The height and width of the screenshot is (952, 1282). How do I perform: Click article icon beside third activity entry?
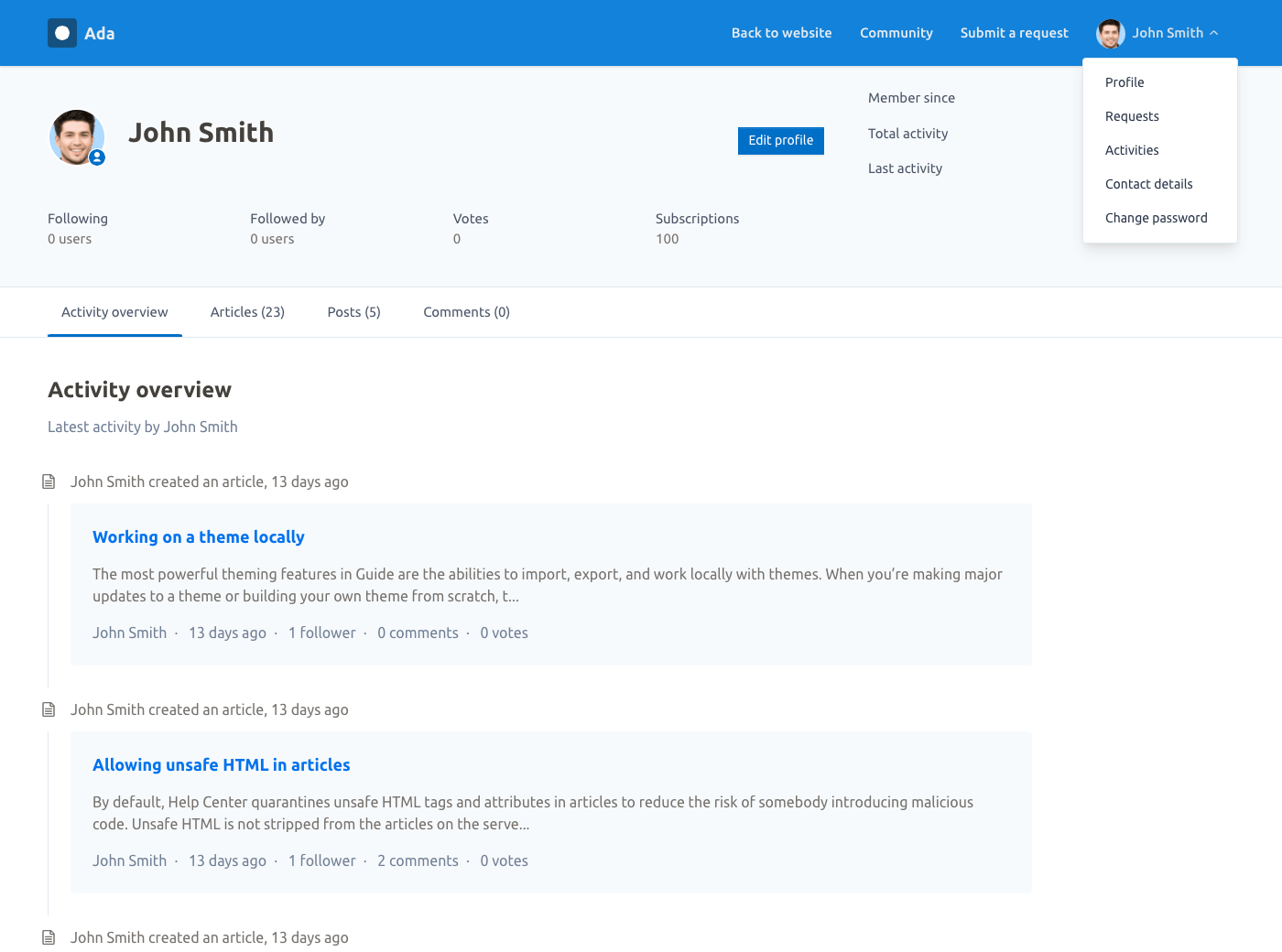tap(49, 937)
